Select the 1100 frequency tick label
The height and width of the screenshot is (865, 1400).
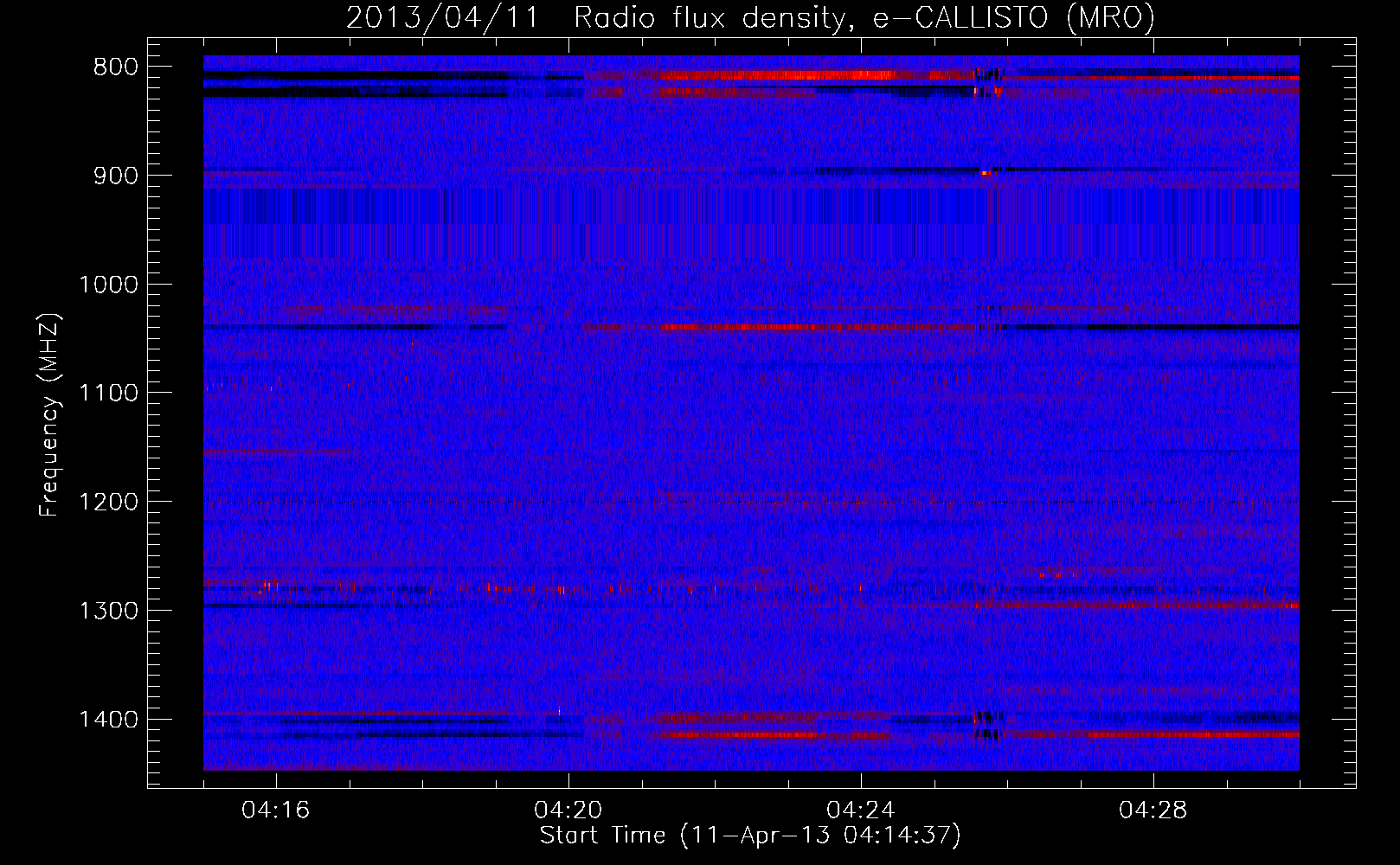108,394
